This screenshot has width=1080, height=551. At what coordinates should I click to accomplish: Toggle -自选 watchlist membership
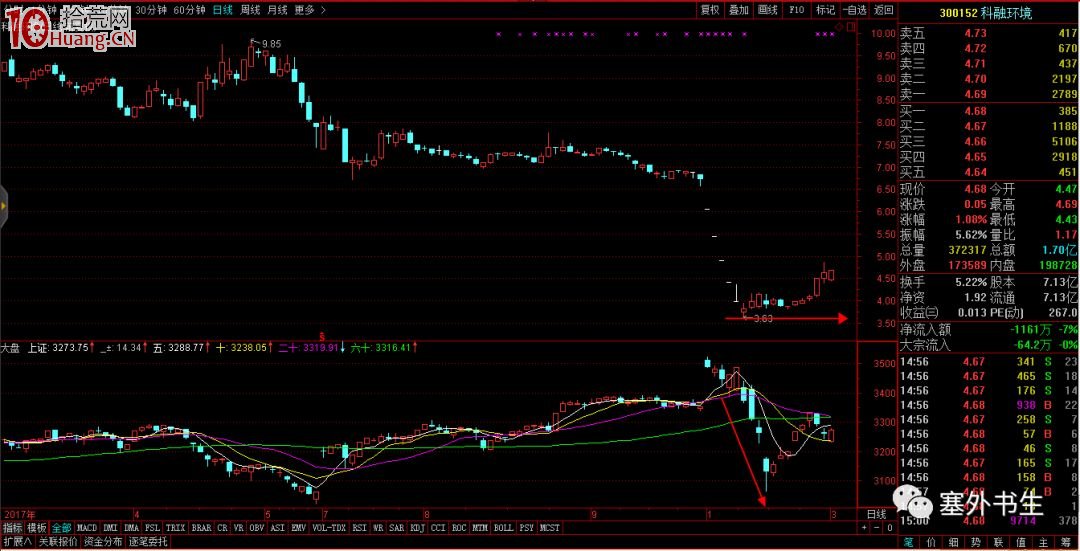coord(854,10)
